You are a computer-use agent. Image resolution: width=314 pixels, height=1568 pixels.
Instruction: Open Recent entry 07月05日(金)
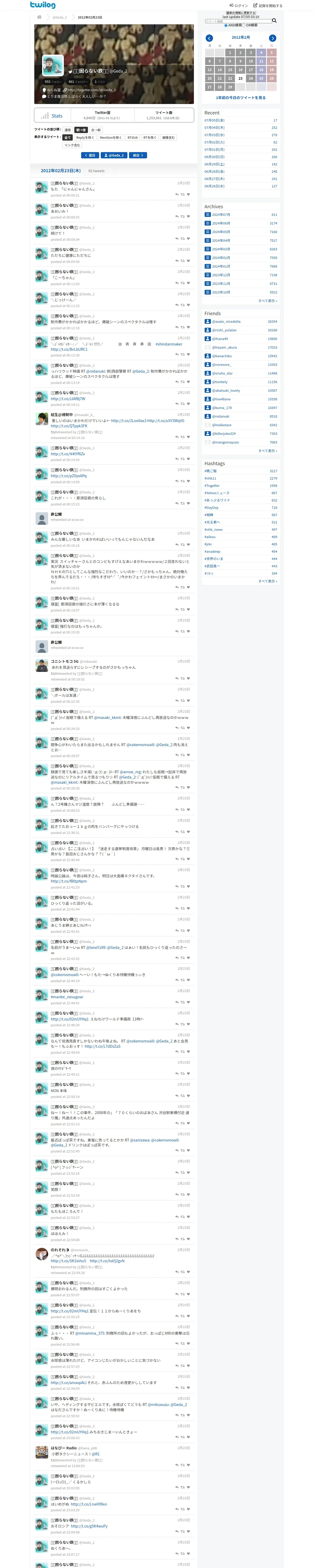click(x=215, y=120)
